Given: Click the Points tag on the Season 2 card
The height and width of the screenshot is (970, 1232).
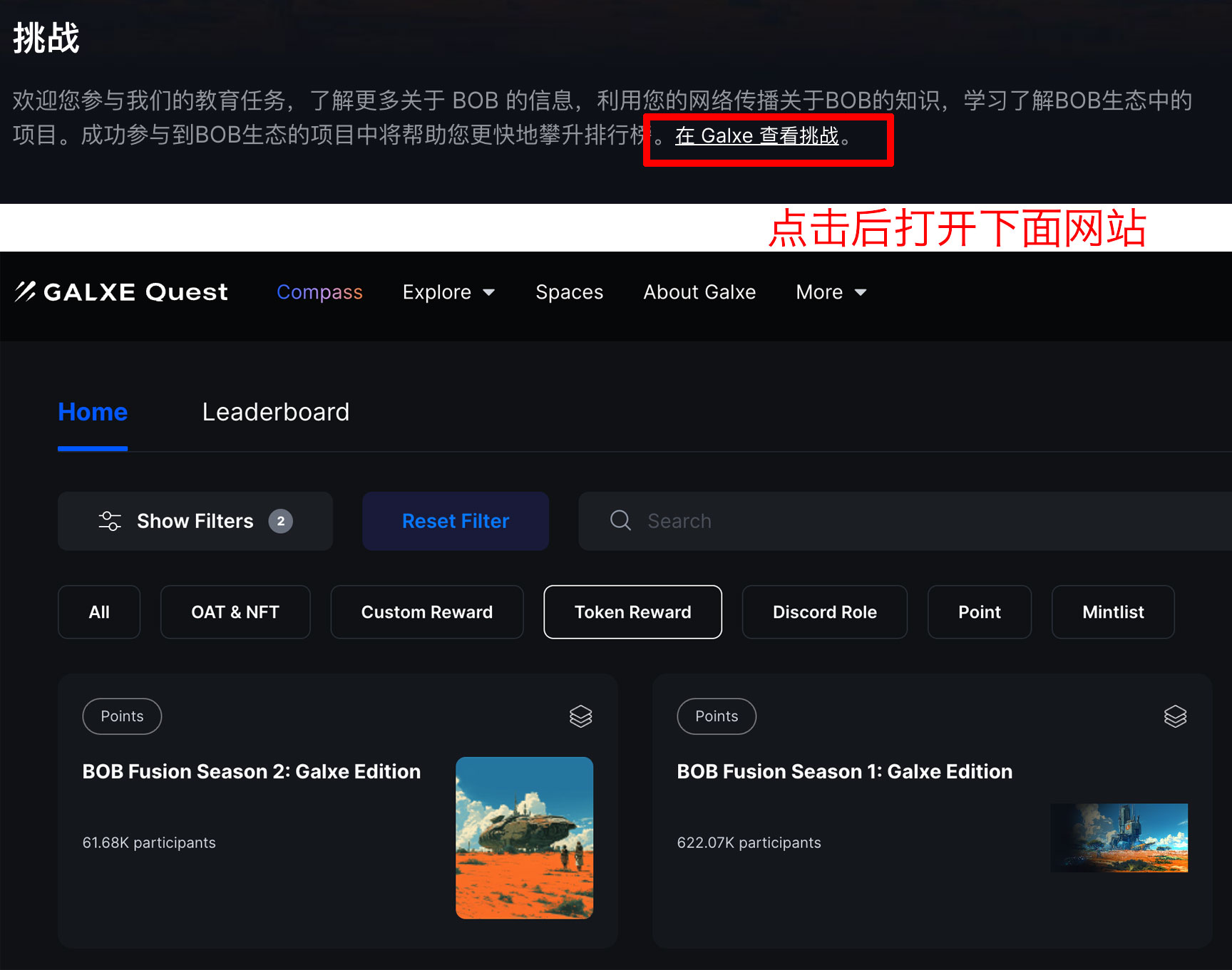Looking at the screenshot, I should pyautogui.click(x=122, y=716).
